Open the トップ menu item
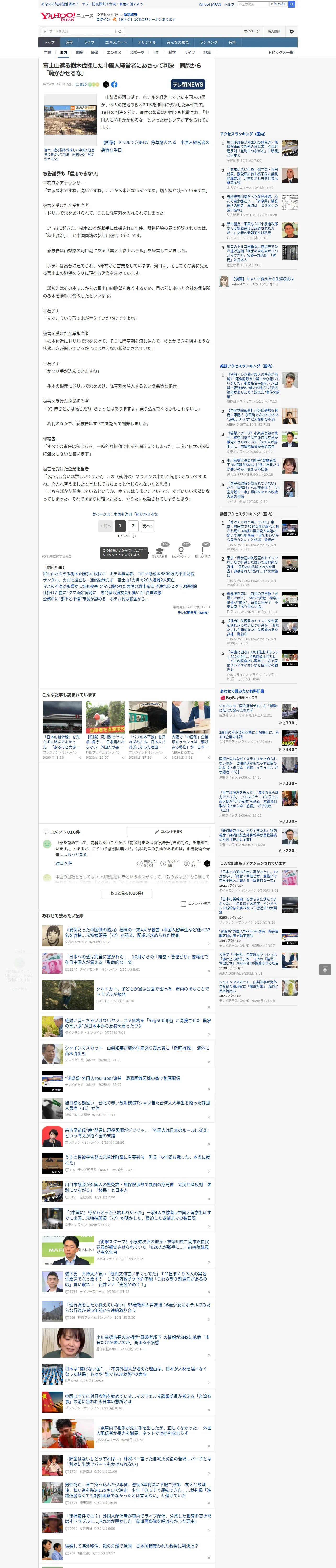The image size is (336, 1568). (x=49, y=43)
